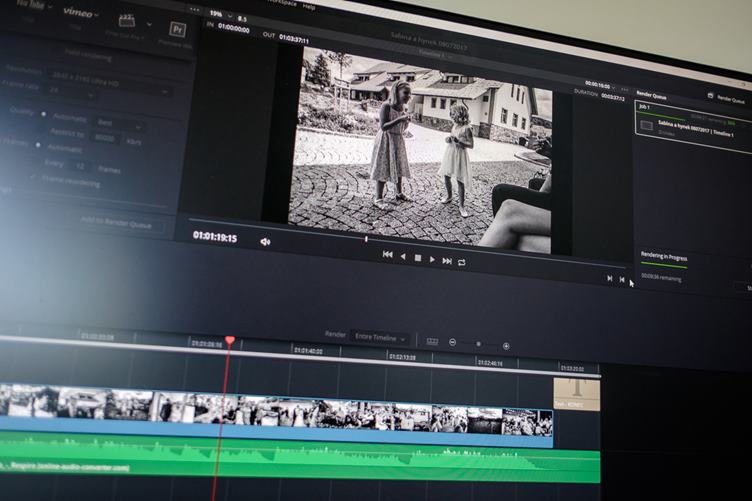Open the viewer zoom percentage dropdown
The width and height of the screenshot is (752, 501).
point(221,14)
